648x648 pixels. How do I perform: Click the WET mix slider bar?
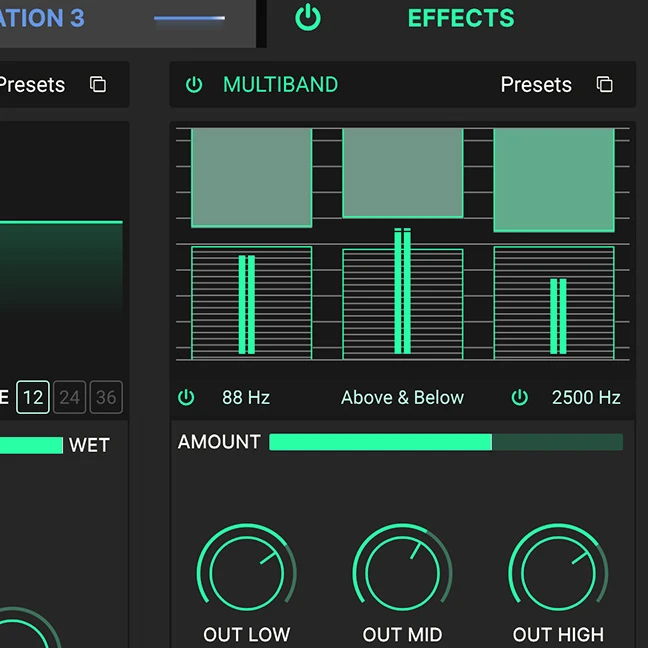[x=31, y=445]
